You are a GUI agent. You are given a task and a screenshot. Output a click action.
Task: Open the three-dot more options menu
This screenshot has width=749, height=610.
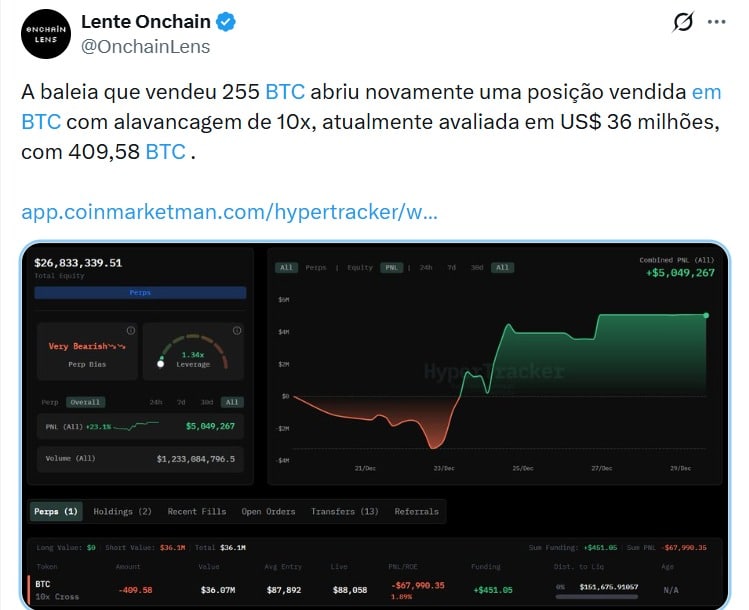coord(717,23)
